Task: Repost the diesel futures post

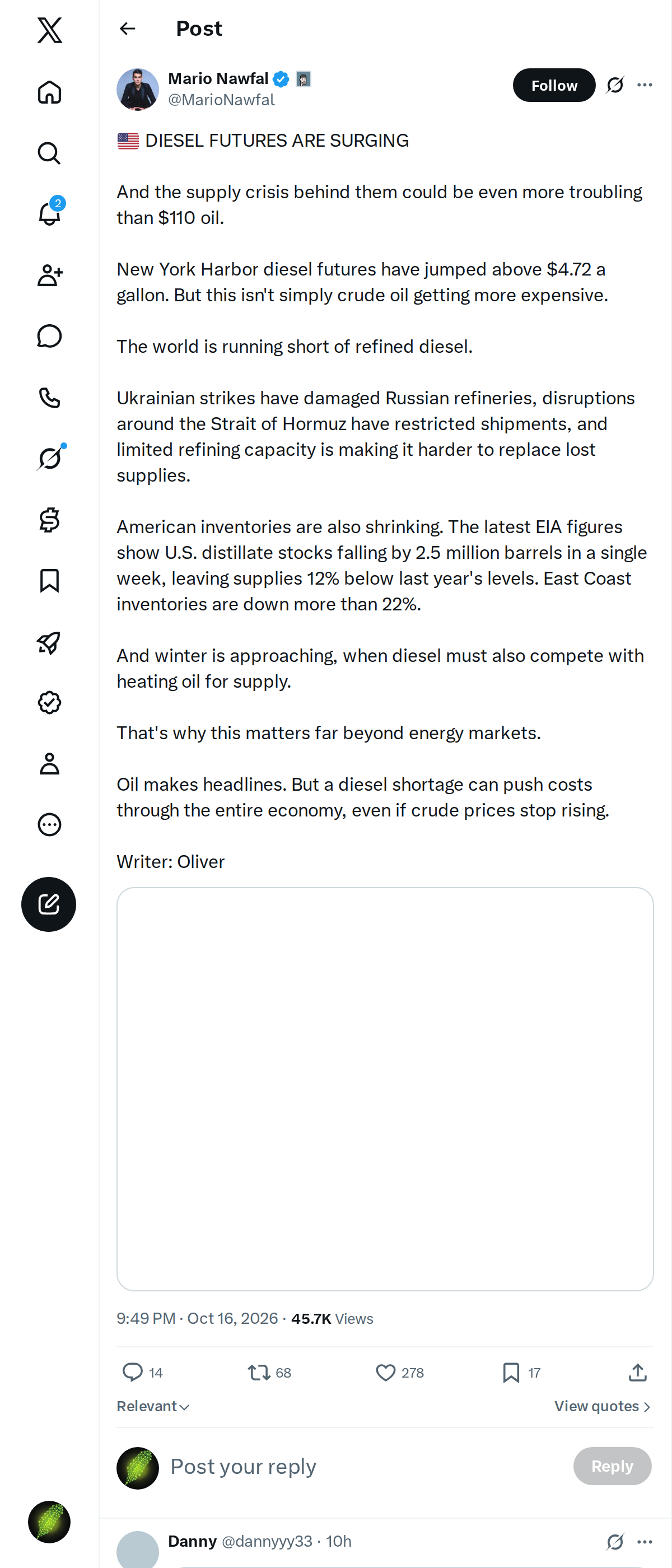Action: pyautogui.click(x=269, y=1372)
